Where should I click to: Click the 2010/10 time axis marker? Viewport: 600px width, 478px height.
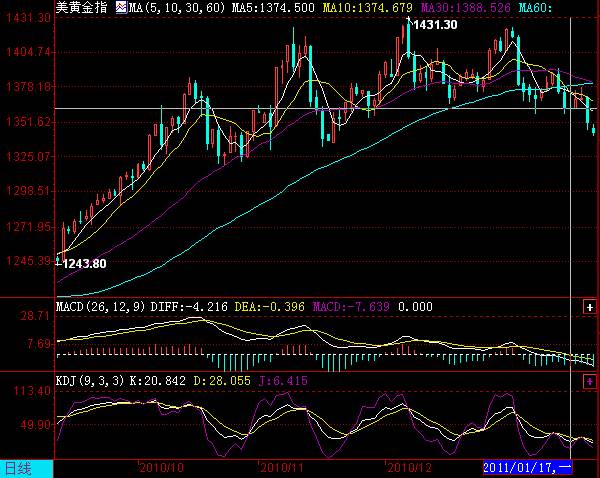point(161,468)
